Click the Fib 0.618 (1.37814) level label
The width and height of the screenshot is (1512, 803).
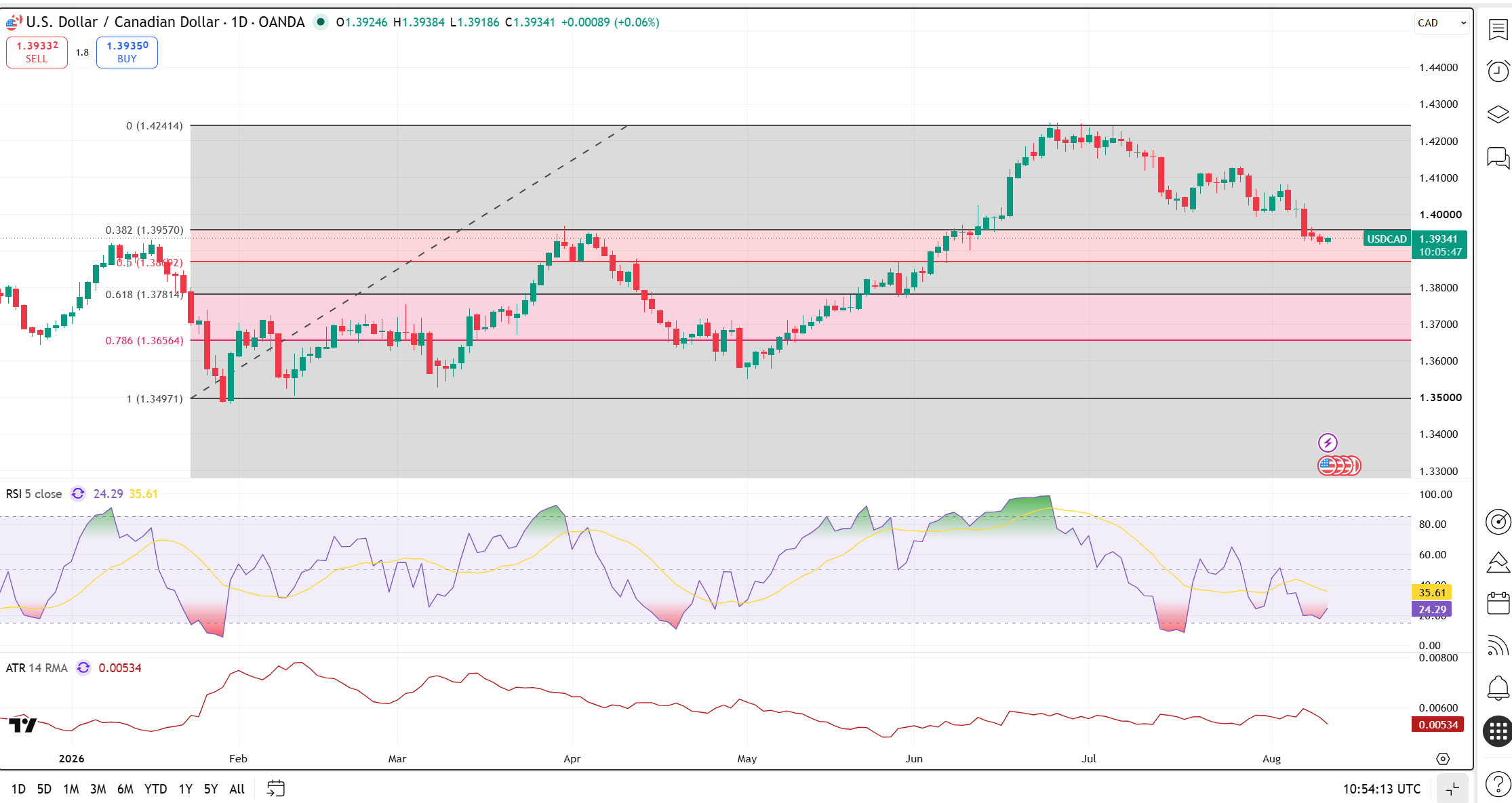144,295
